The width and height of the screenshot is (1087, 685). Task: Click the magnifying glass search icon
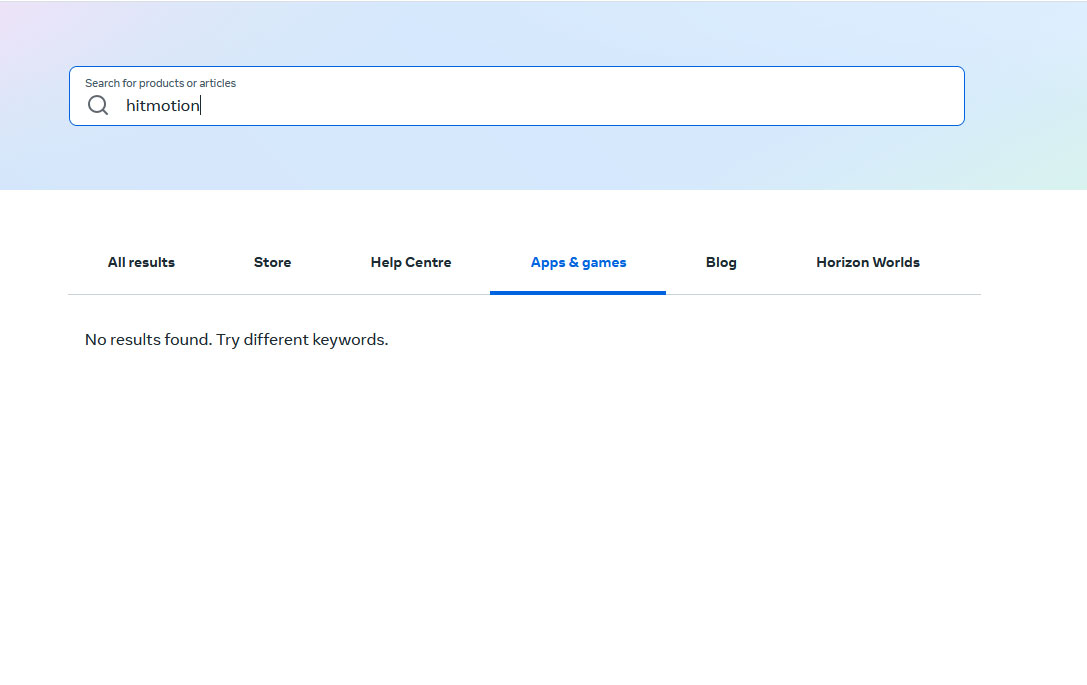point(98,105)
